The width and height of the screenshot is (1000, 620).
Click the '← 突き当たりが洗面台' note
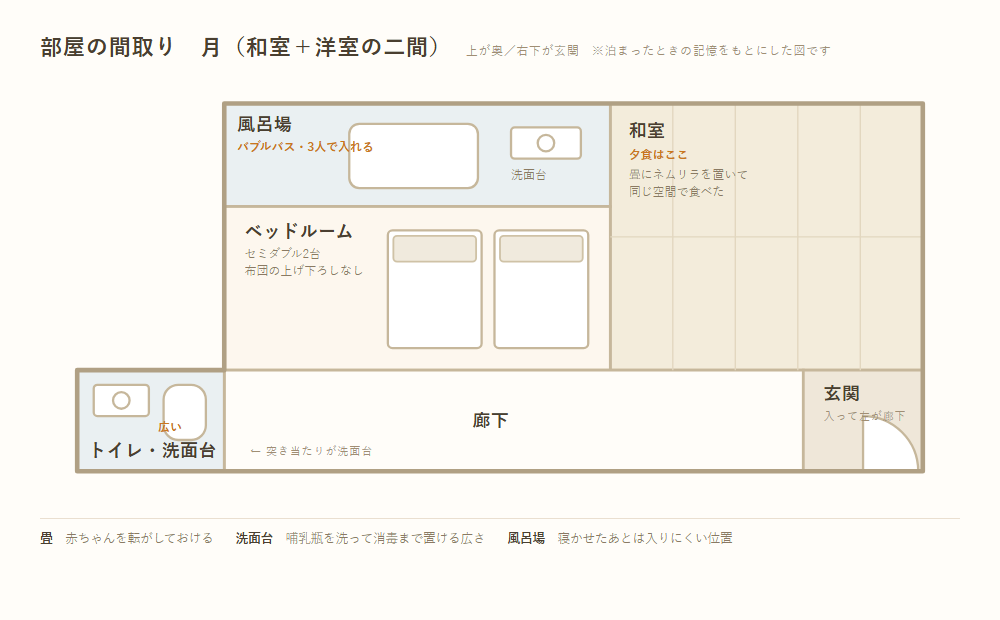(311, 451)
